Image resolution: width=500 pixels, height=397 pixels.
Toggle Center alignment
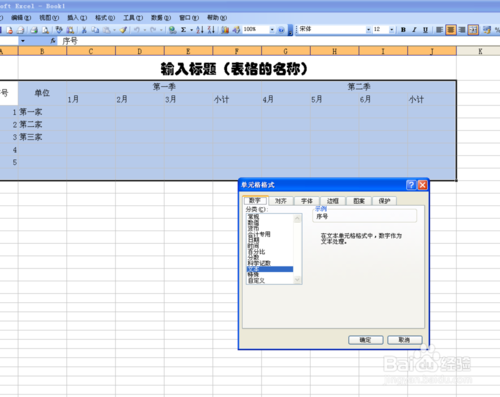click(451, 30)
